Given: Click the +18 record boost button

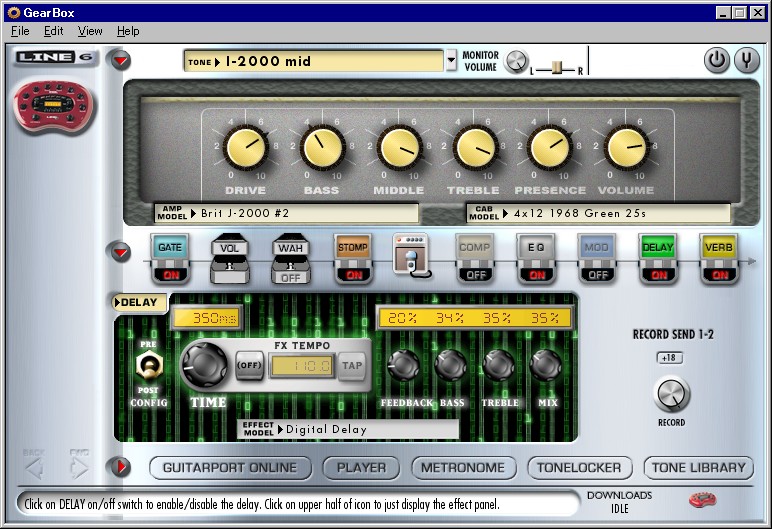Looking at the screenshot, I should (x=669, y=358).
